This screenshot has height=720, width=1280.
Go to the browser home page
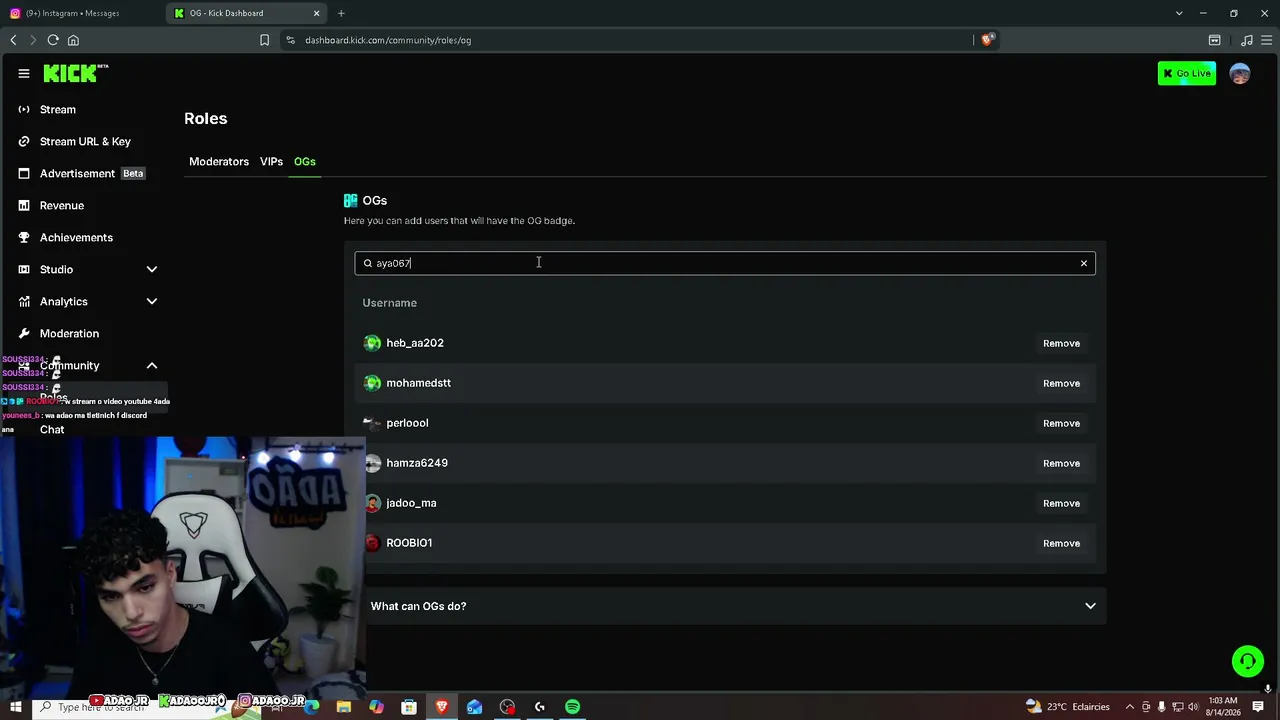coord(73,40)
